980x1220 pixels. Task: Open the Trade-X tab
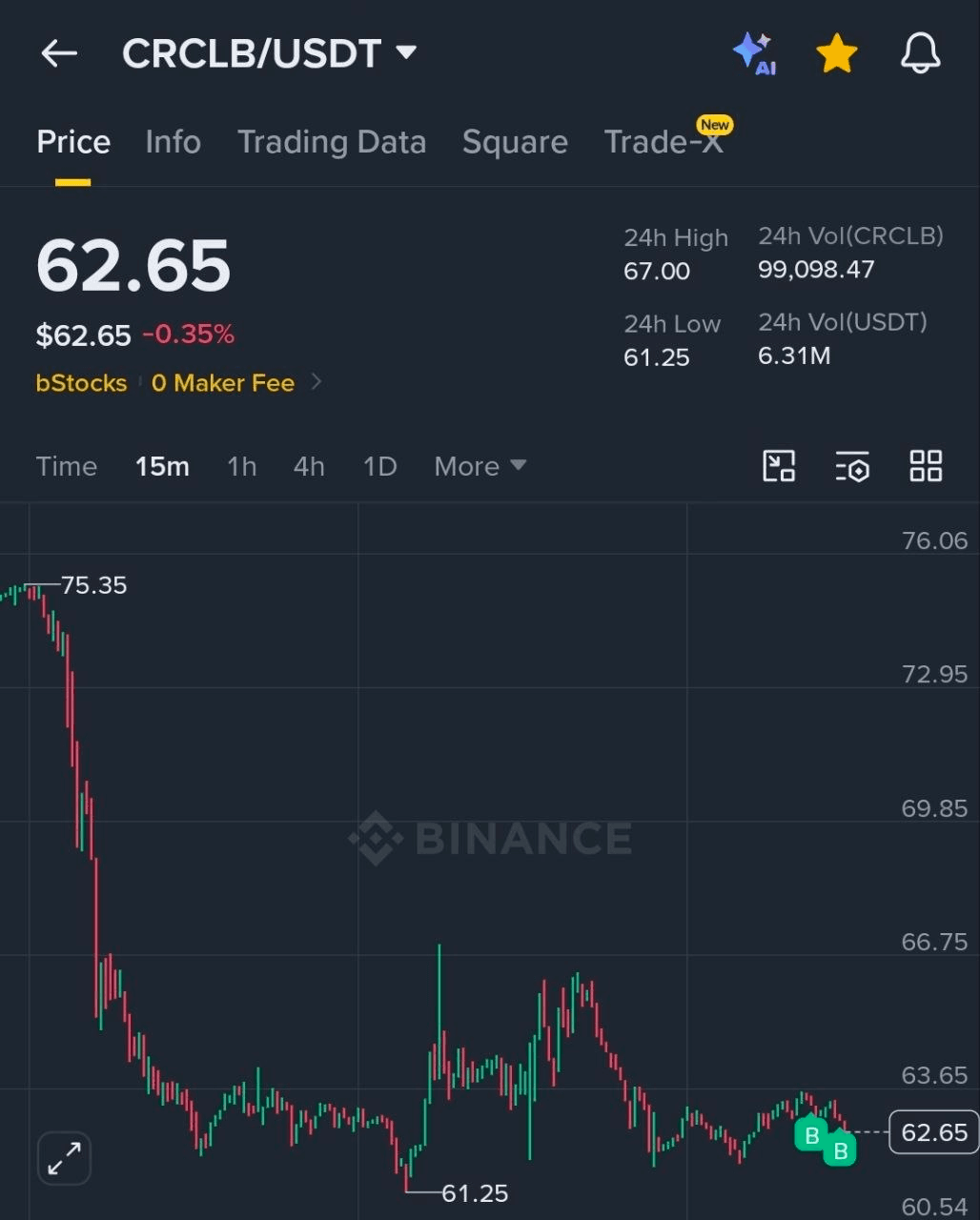pyautogui.click(x=664, y=142)
